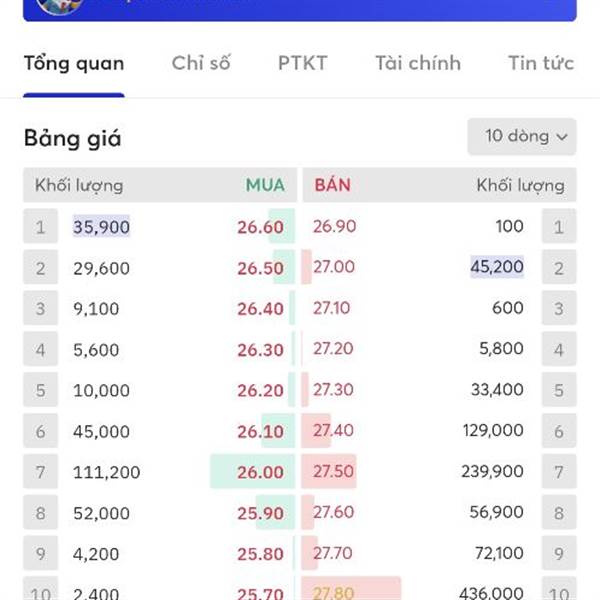Select the Tài chính tab
The width and height of the screenshot is (600, 600).
[x=418, y=63]
